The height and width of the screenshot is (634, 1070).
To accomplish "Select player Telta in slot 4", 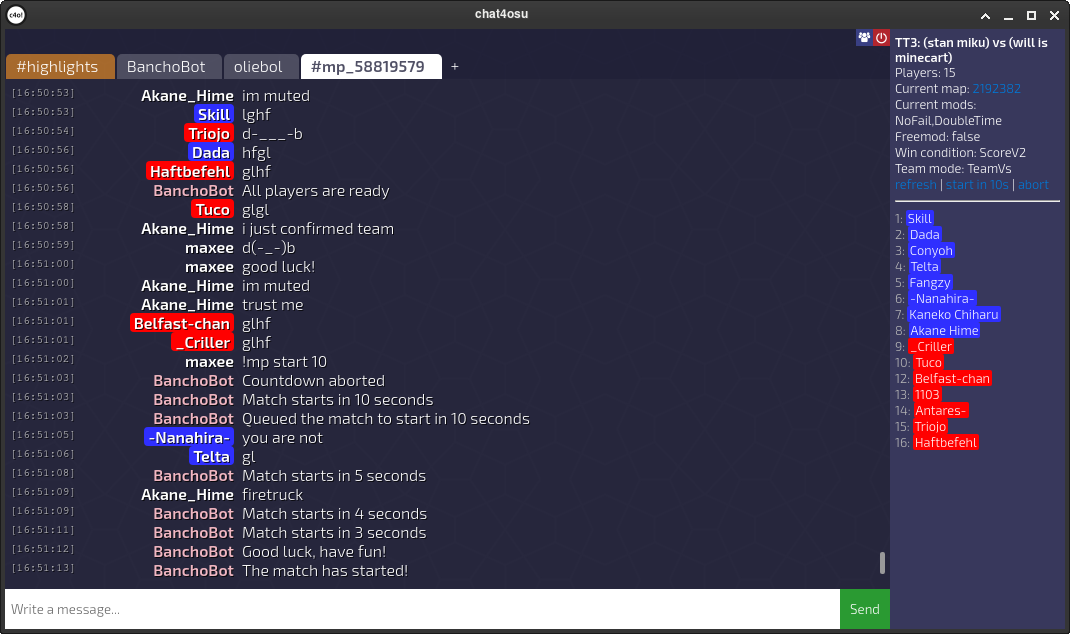I will click(x=925, y=267).
